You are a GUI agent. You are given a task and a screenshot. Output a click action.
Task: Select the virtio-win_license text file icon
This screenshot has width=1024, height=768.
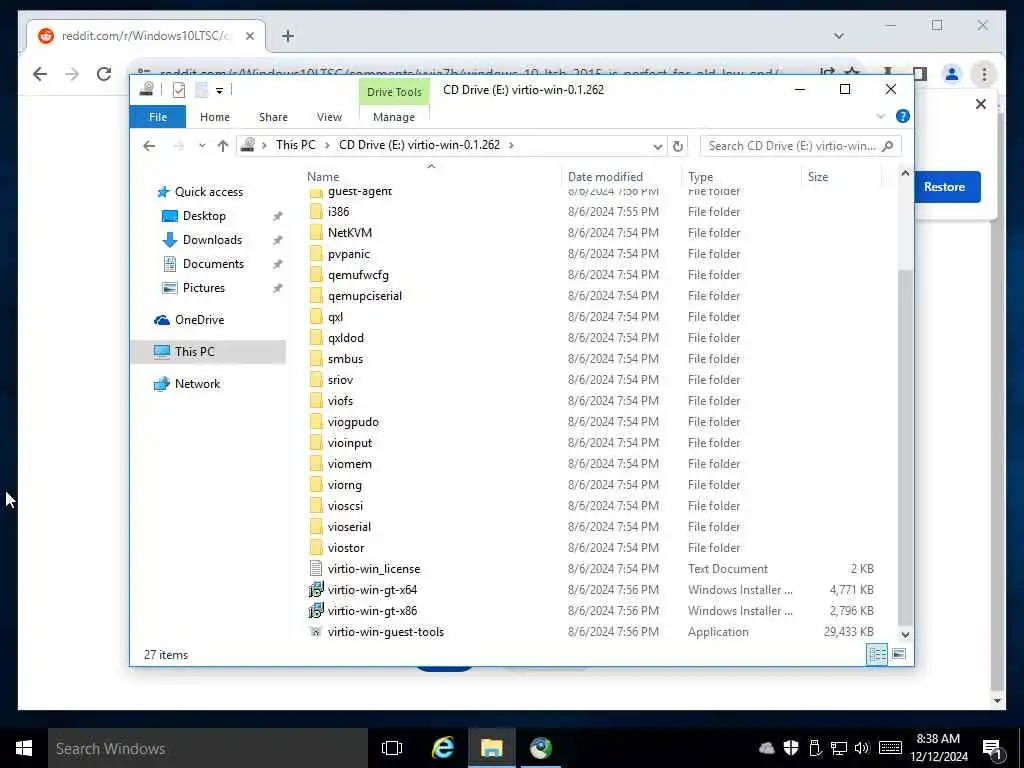(x=316, y=568)
